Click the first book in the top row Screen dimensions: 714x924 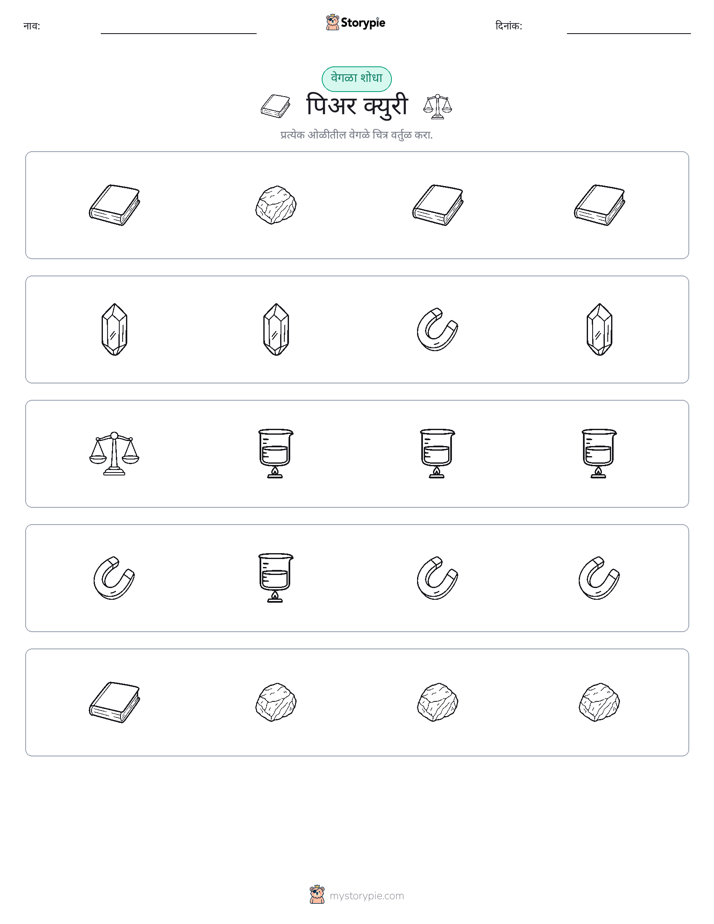point(114,205)
